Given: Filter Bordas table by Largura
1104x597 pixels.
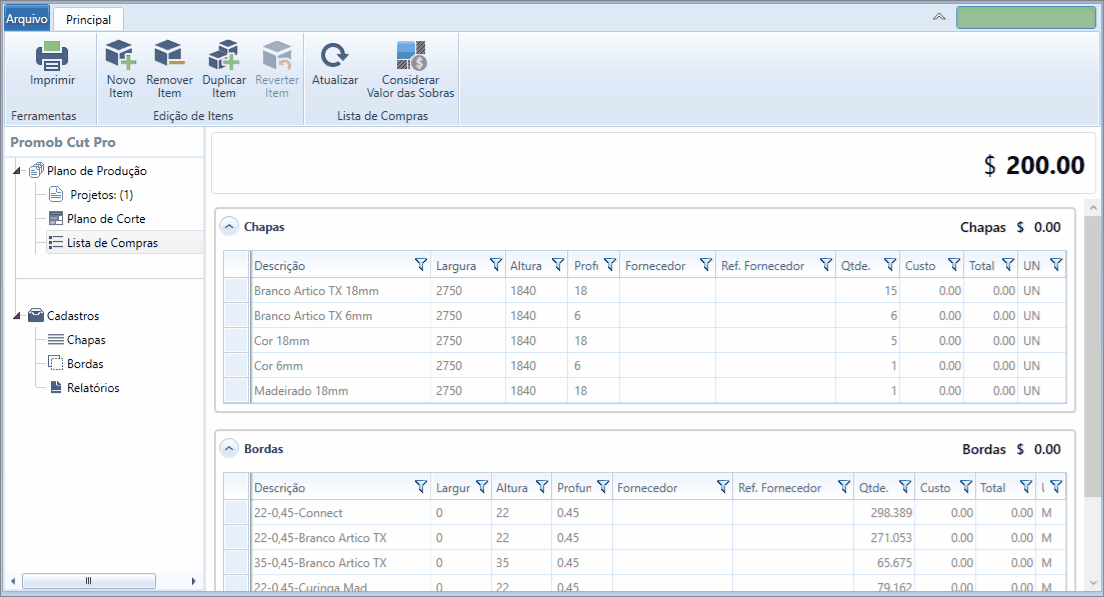Looking at the screenshot, I should (x=482, y=486).
